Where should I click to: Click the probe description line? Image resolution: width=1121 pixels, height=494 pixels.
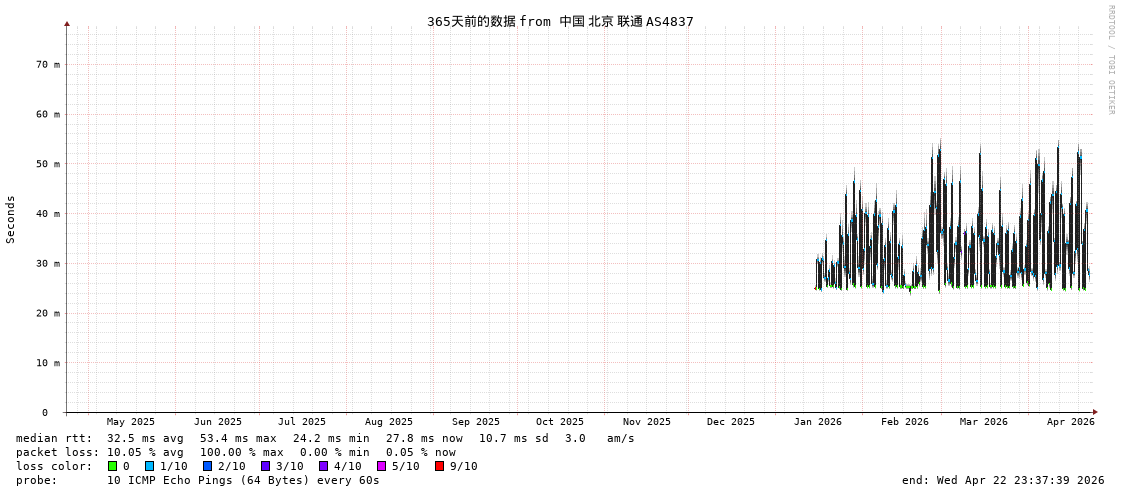[x=198, y=480]
